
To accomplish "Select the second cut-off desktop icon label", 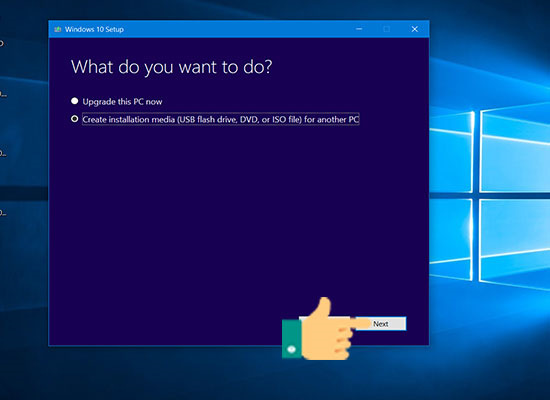I will pos(3,94).
